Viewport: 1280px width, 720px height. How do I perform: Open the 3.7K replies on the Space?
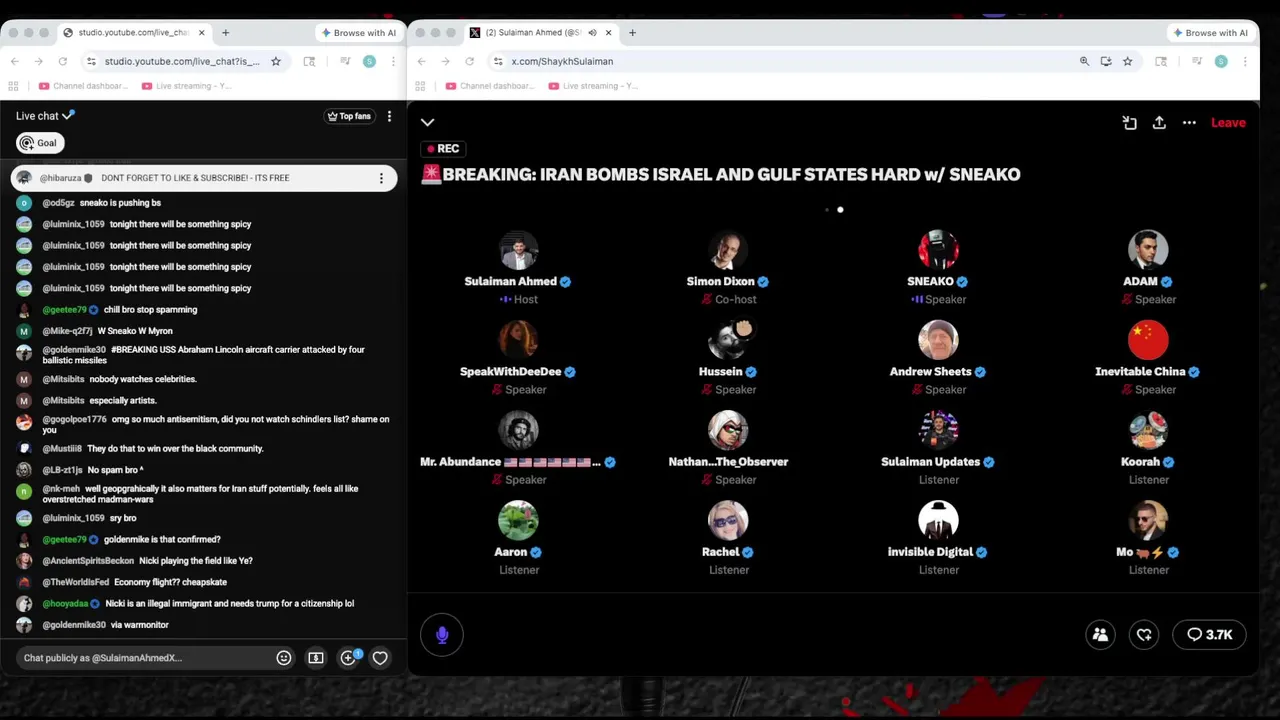pyautogui.click(x=1209, y=635)
